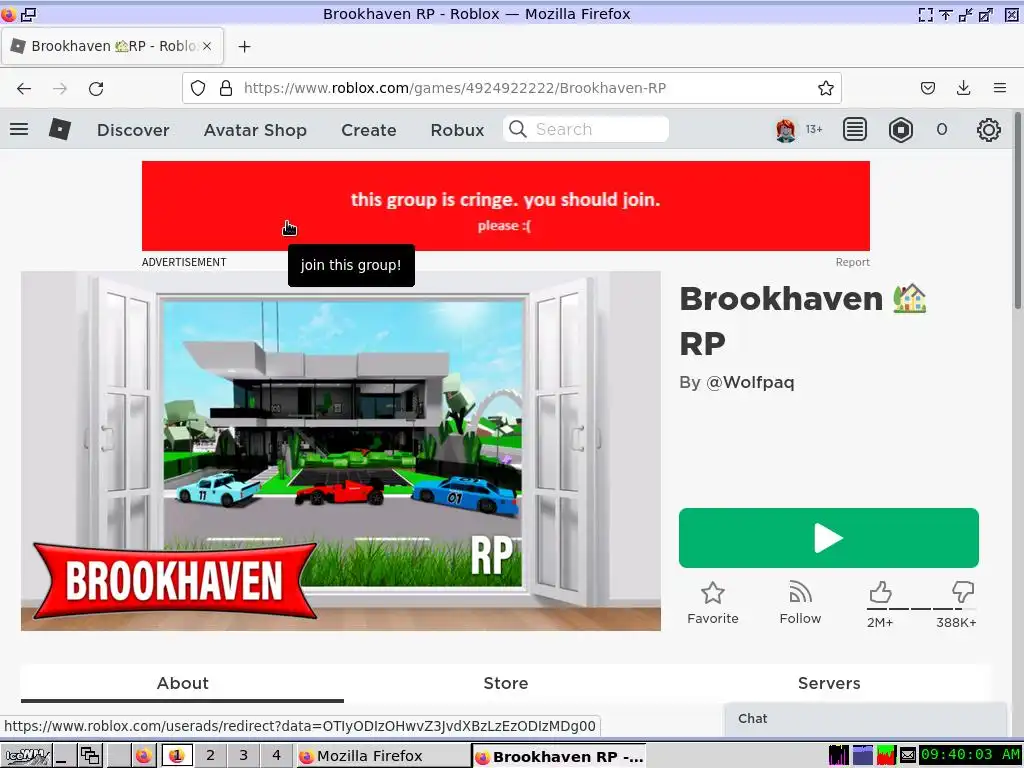
Task: Click the ADVERTISEMENT label
Action: 184,262
